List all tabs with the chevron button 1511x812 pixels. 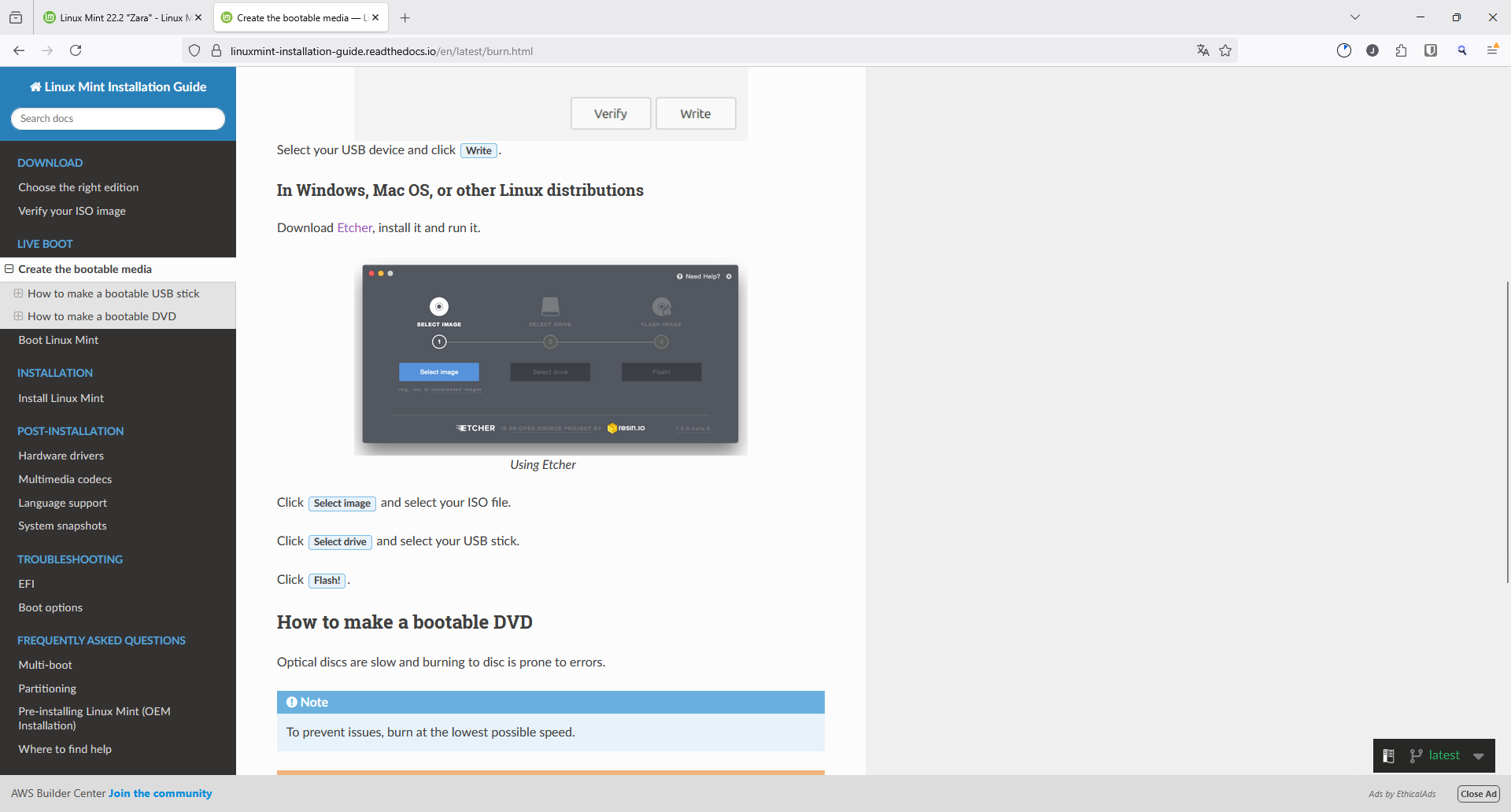coord(1354,17)
